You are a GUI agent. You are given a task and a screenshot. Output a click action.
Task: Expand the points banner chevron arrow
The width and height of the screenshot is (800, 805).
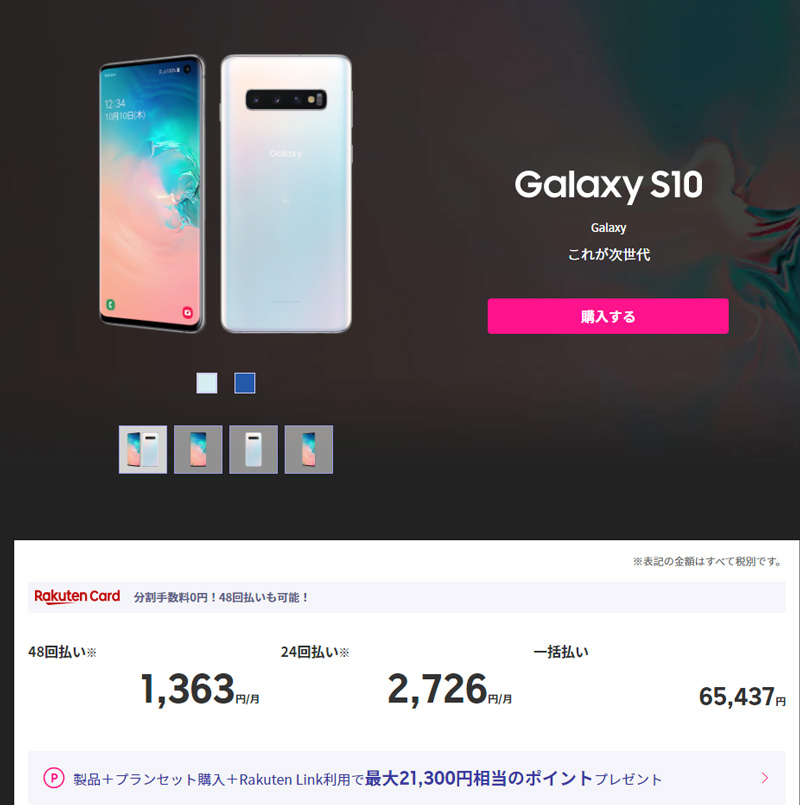tap(765, 778)
